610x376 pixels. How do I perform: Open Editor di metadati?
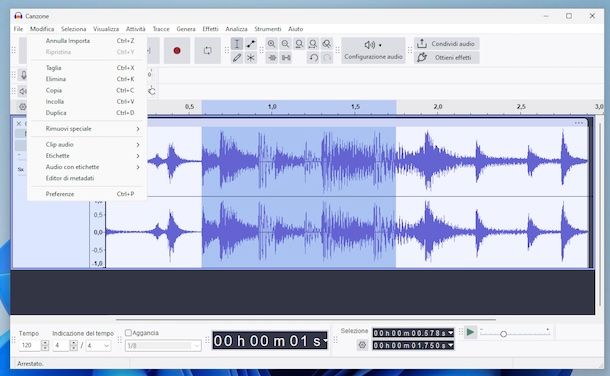pos(87,178)
